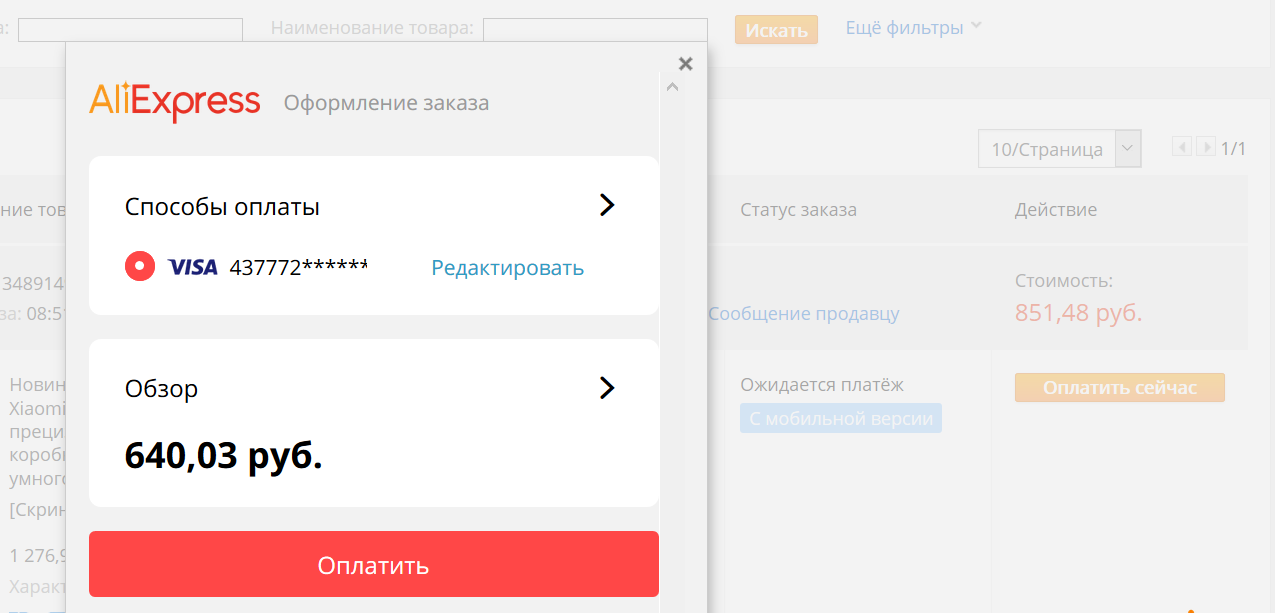Click the 851,48 руб. order cost
This screenshot has width=1275, height=613.
(1079, 313)
